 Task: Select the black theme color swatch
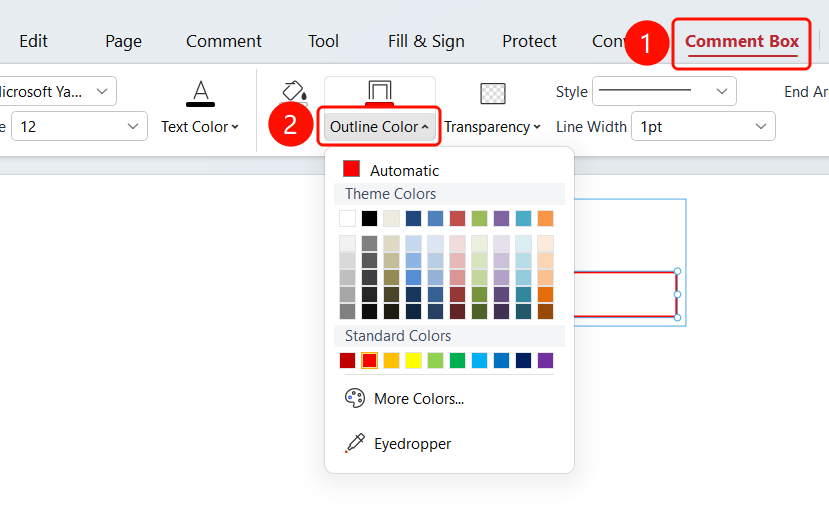[x=370, y=218]
